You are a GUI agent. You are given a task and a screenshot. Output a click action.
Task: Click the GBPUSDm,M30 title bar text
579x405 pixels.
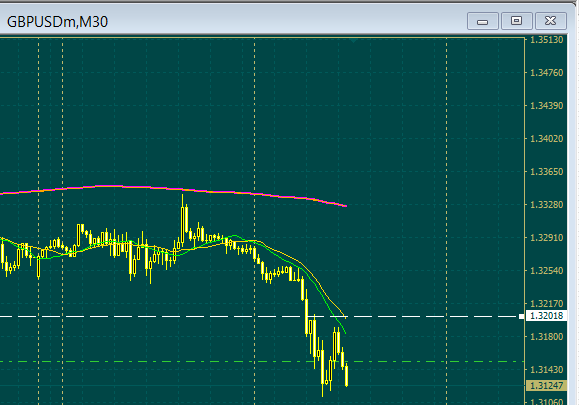click(x=57, y=22)
